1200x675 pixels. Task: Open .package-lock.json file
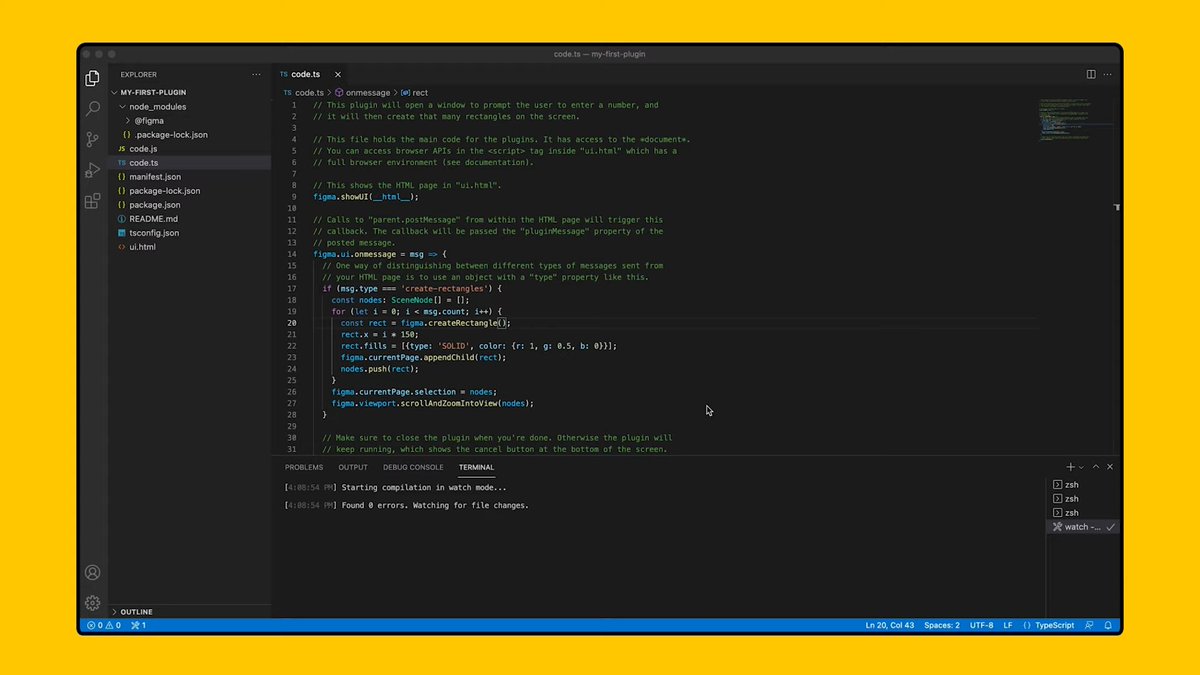[190, 134]
